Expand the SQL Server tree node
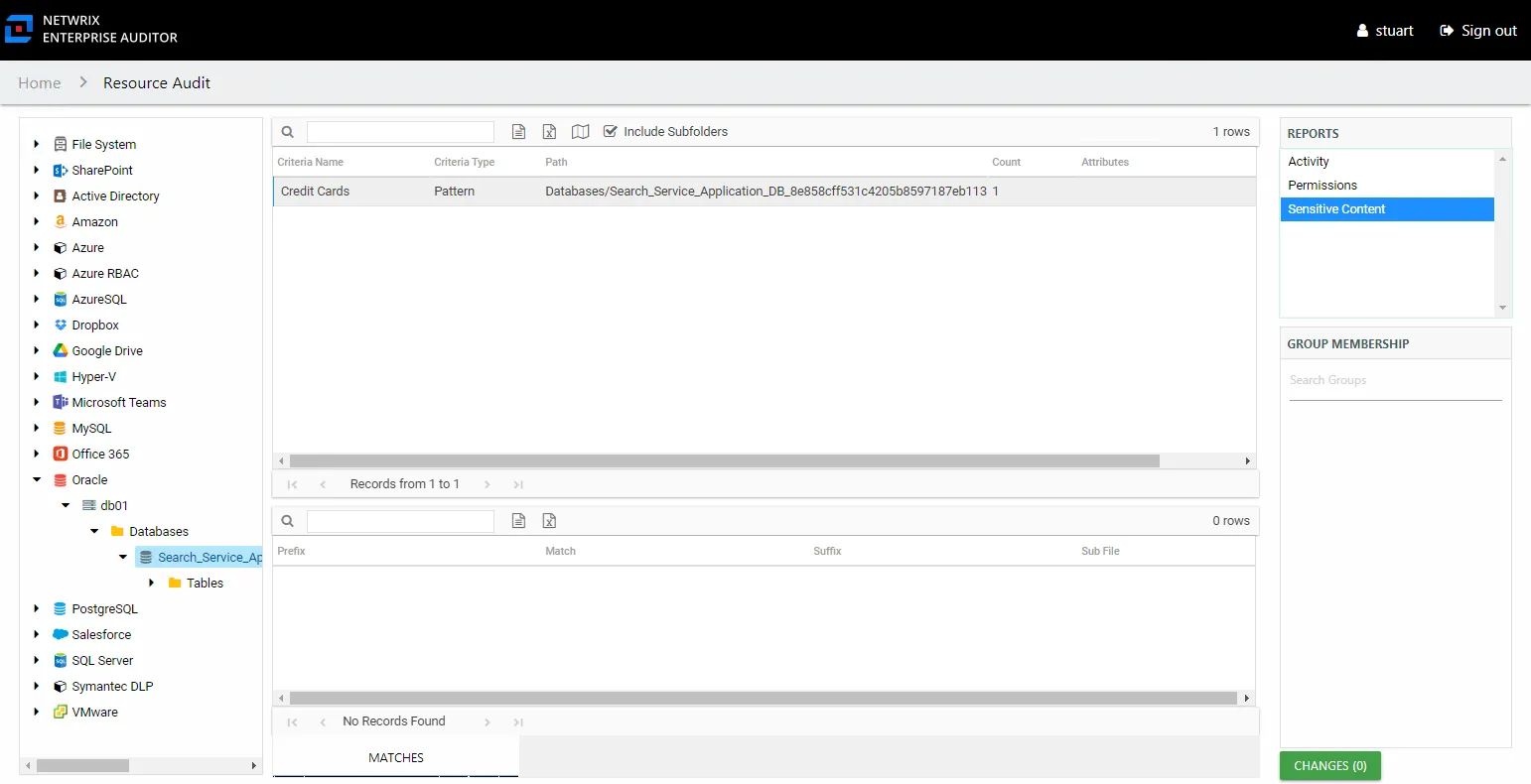1531x784 pixels. (37, 660)
